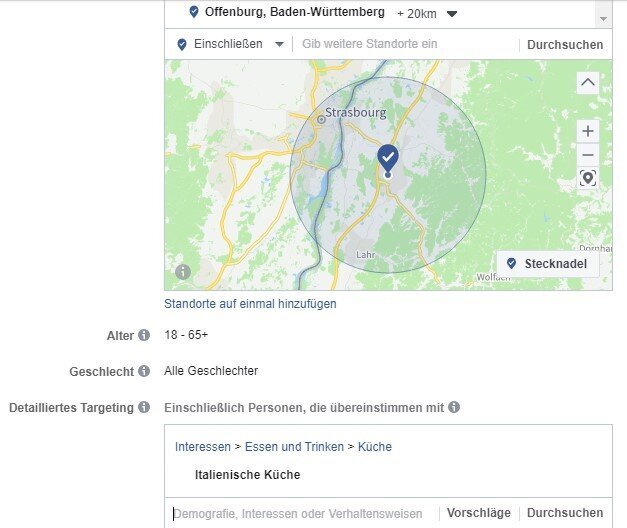
Task: Click the info icon next to Geschlecht
Action: point(144,371)
